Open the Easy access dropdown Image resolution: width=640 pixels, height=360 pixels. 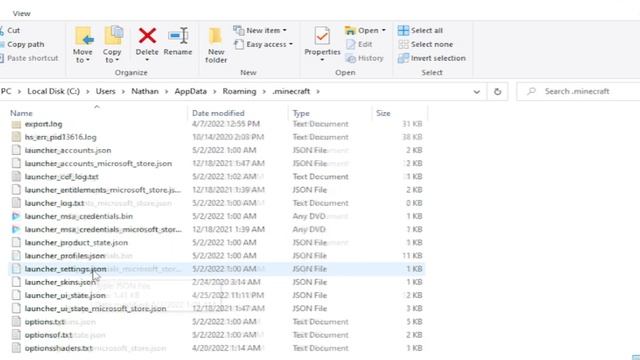click(x=263, y=44)
